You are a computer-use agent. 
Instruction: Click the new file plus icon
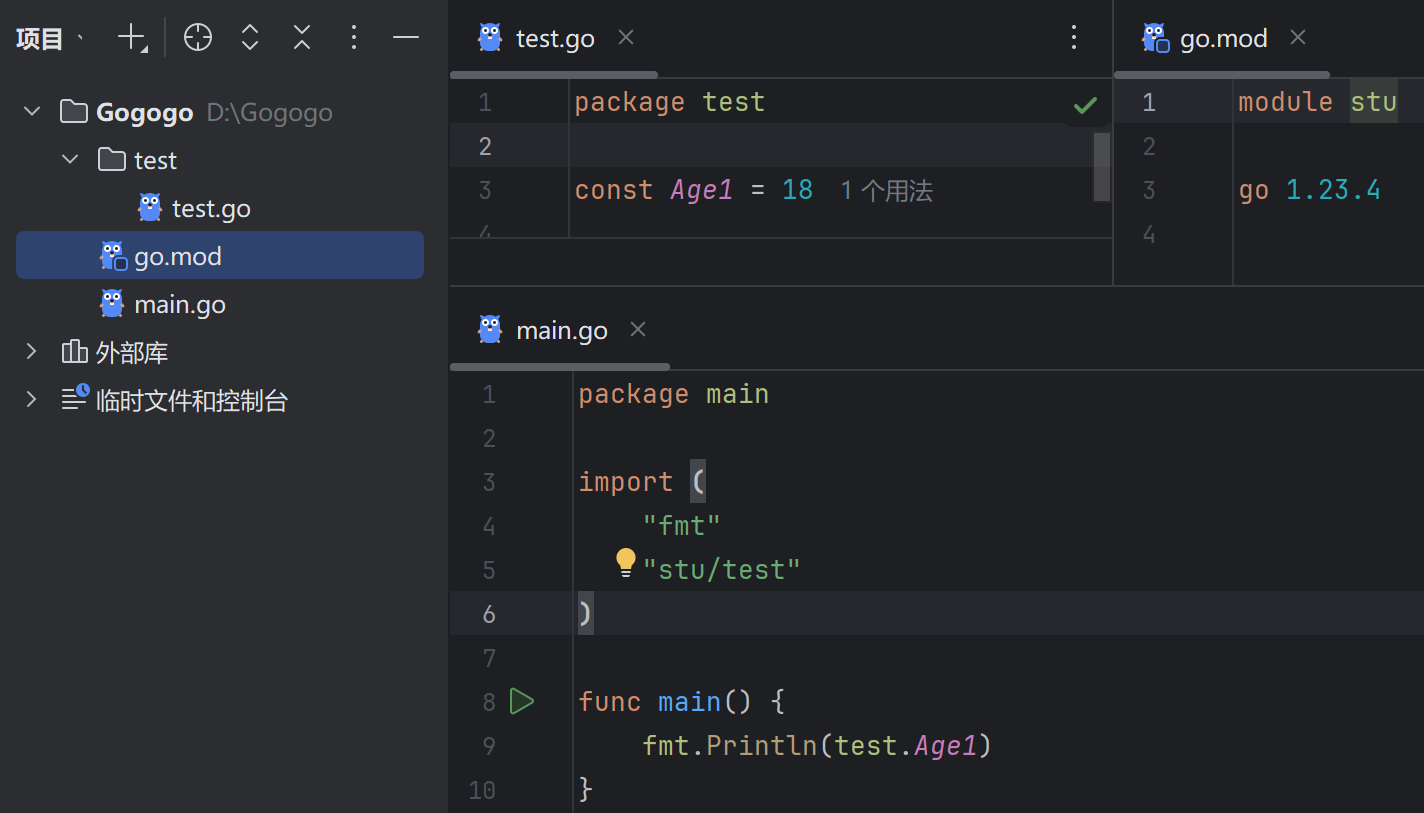[131, 38]
